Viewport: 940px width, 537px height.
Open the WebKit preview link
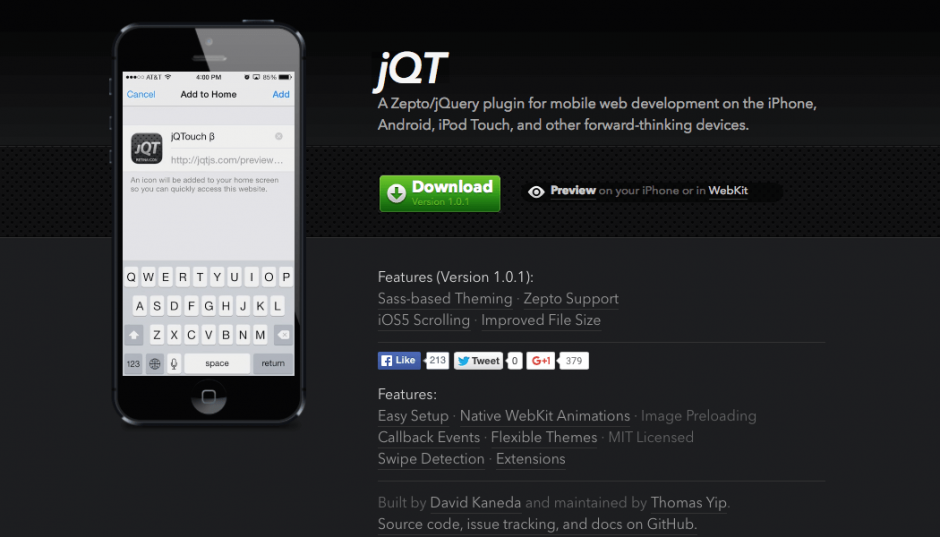click(728, 191)
